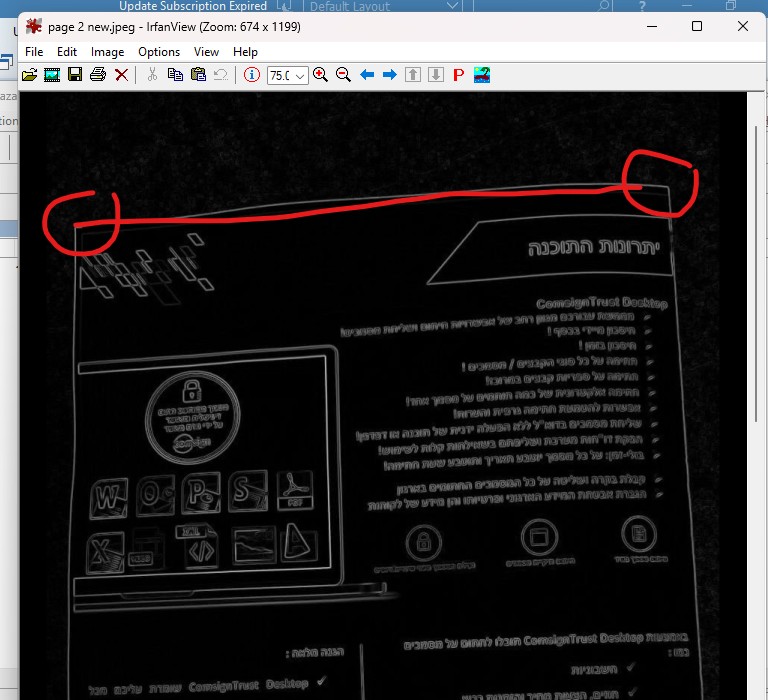Save image with the floppy disk icon
The height and width of the screenshot is (700, 768).
pos(75,75)
